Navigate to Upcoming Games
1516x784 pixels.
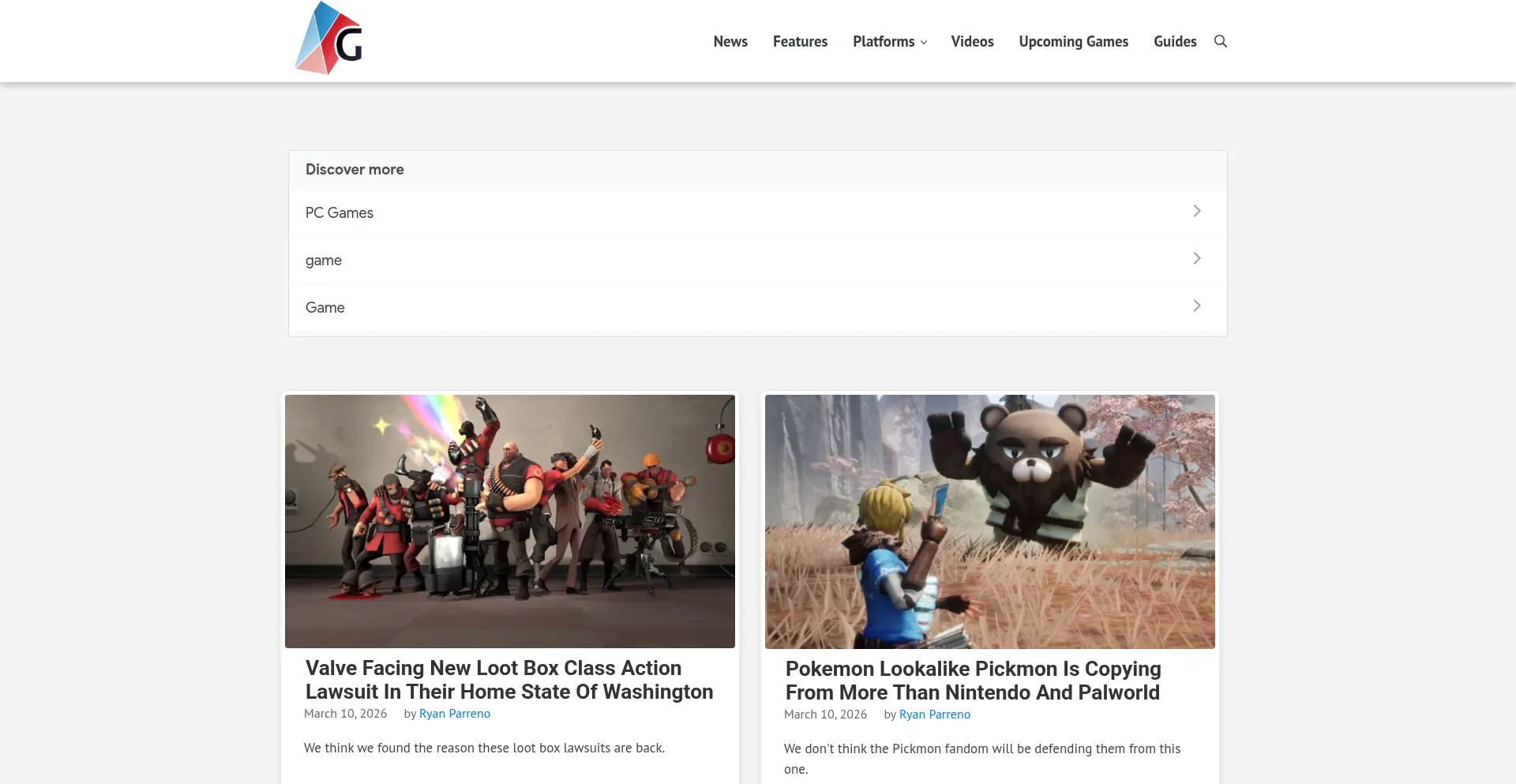coord(1073,41)
